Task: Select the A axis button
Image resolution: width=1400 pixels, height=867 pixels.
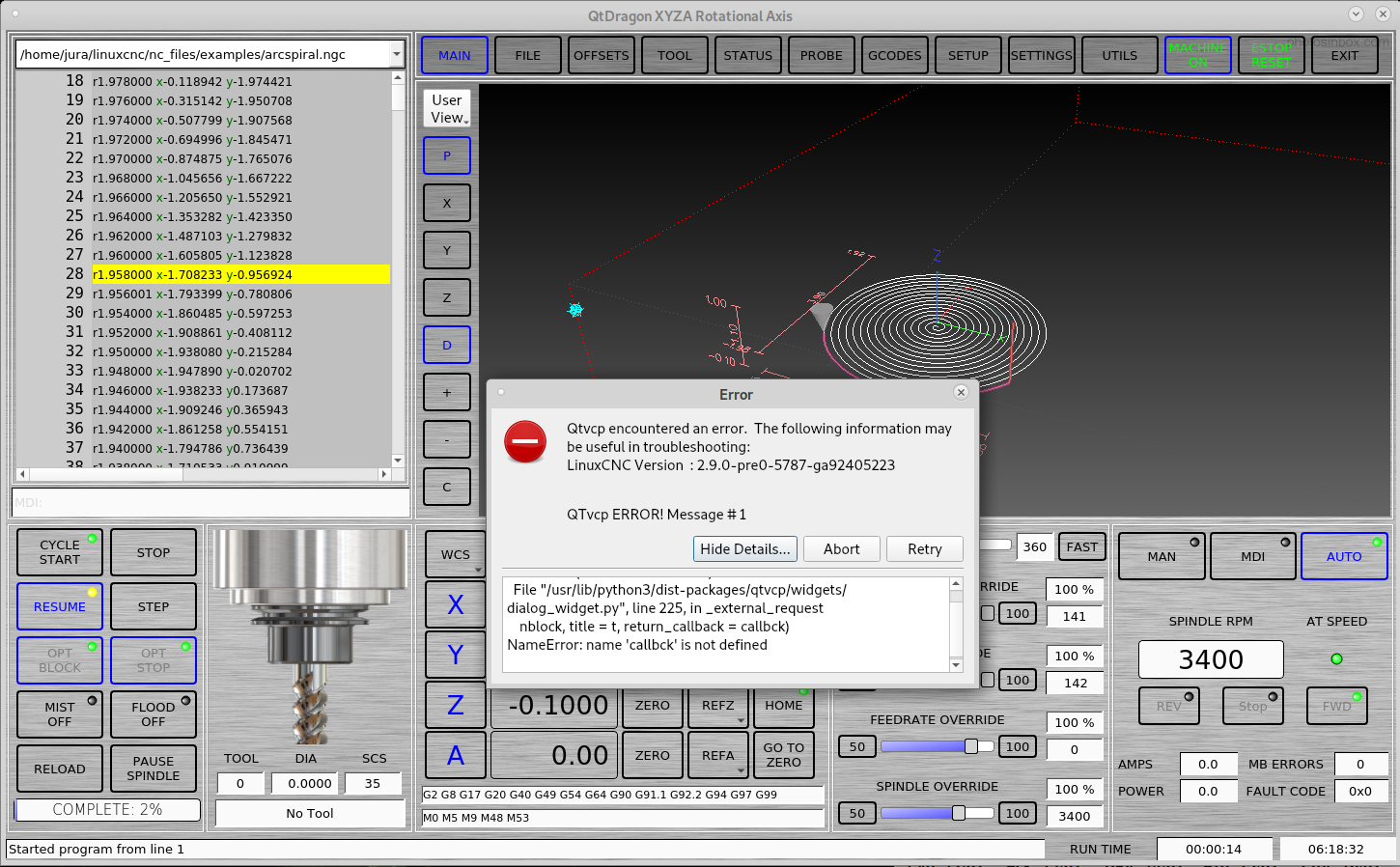Action: [x=456, y=755]
